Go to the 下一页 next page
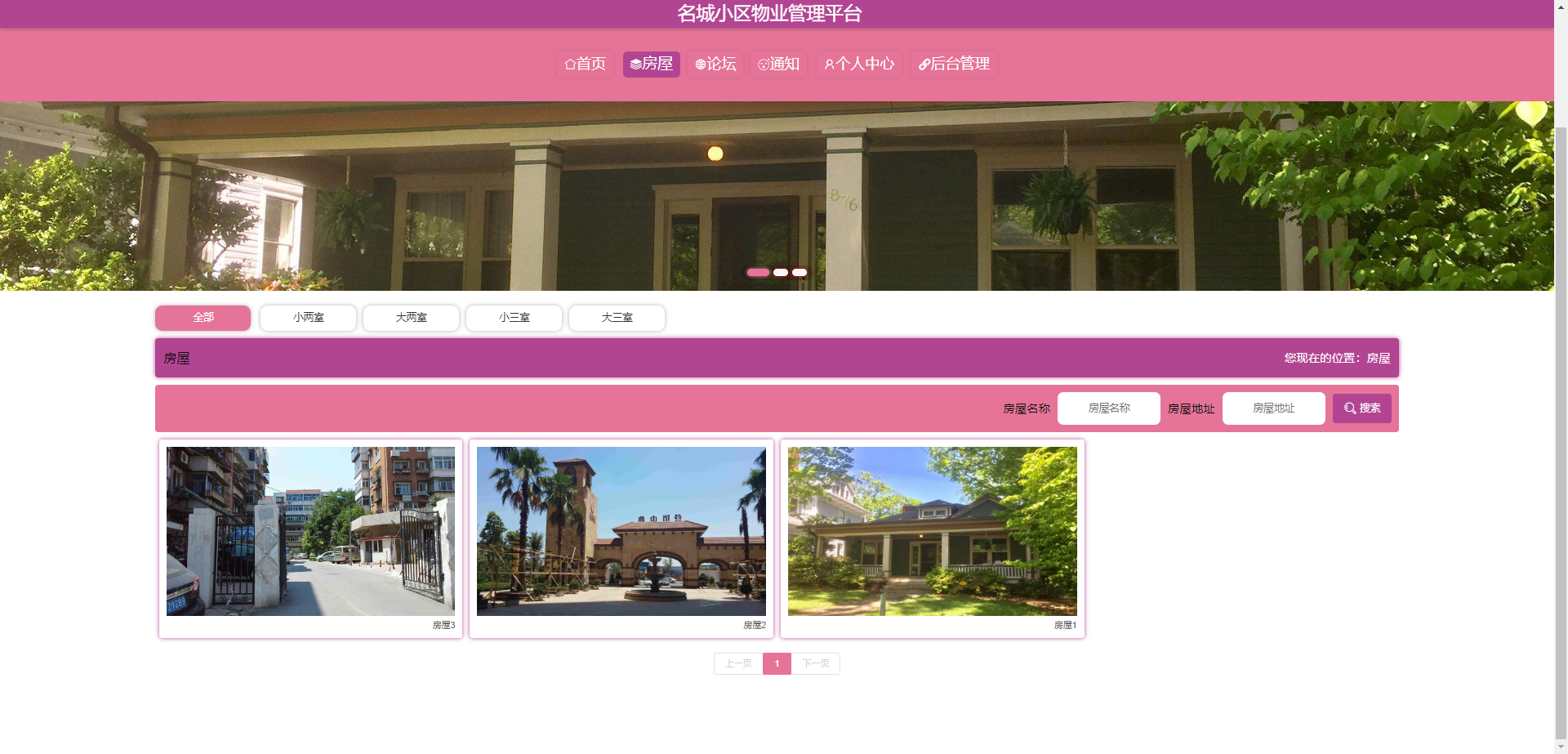 click(815, 664)
